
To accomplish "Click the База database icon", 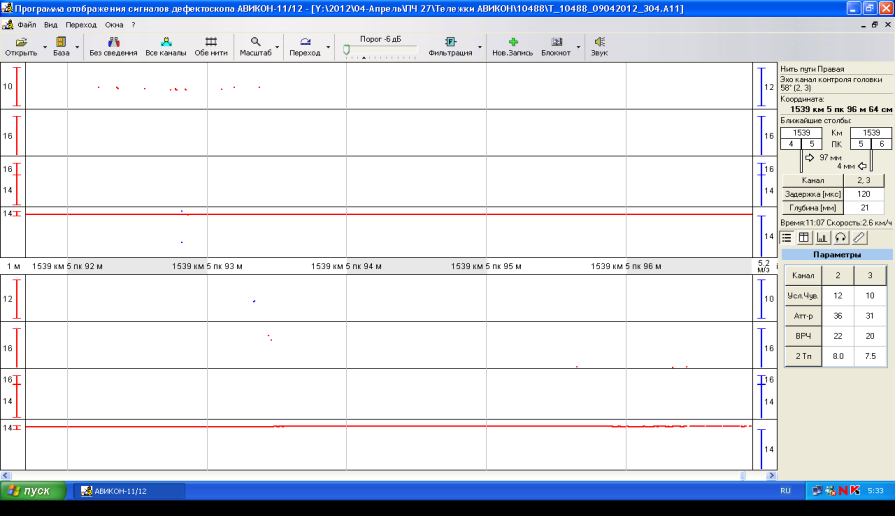I will click(x=61, y=42).
